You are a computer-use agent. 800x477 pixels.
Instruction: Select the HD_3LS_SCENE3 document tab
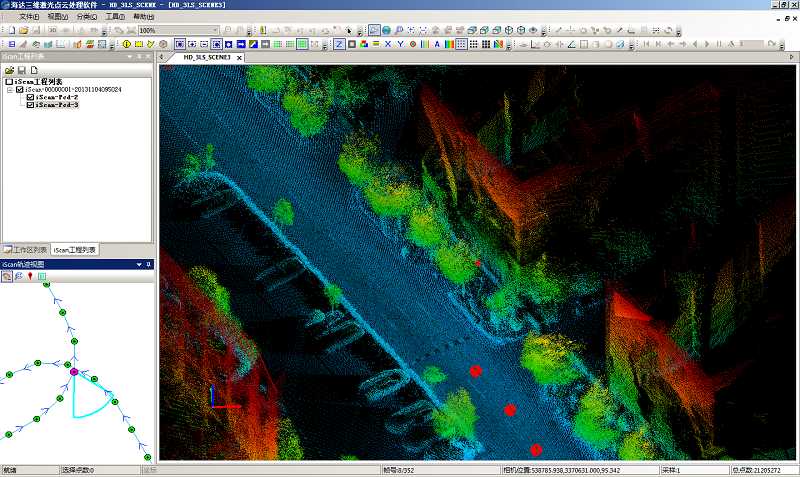click(207, 58)
